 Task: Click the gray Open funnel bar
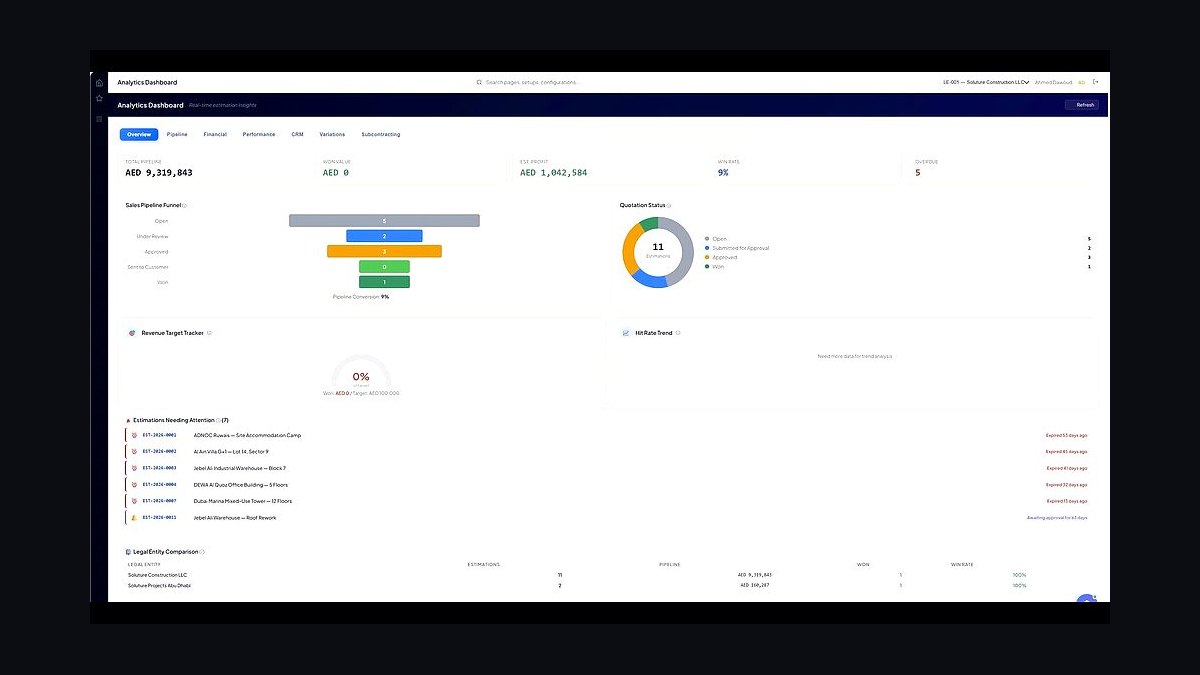coord(384,220)
